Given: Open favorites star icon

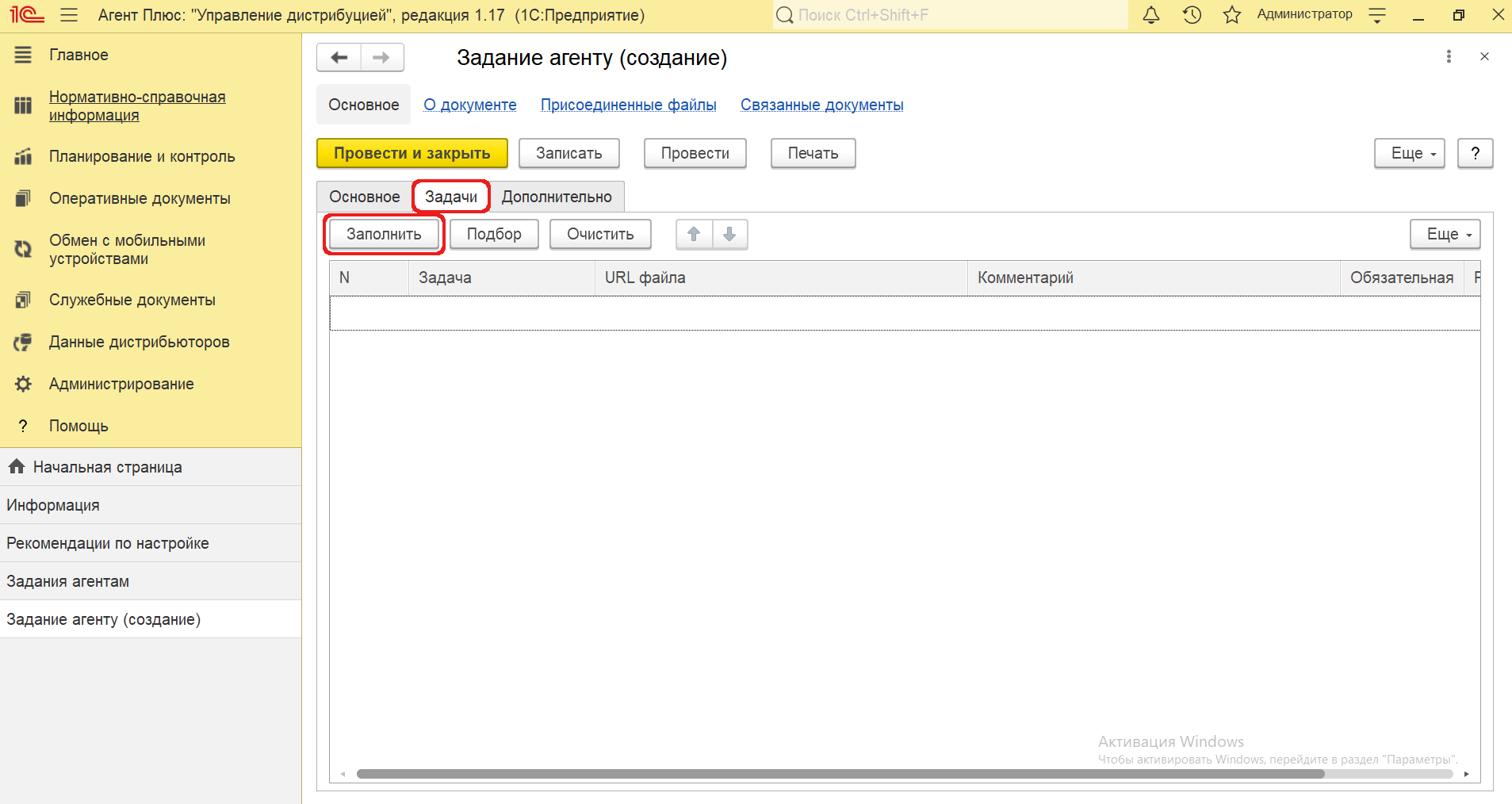Looking at the screenshot, I should pyautogui.click(x=1231, y=15).
